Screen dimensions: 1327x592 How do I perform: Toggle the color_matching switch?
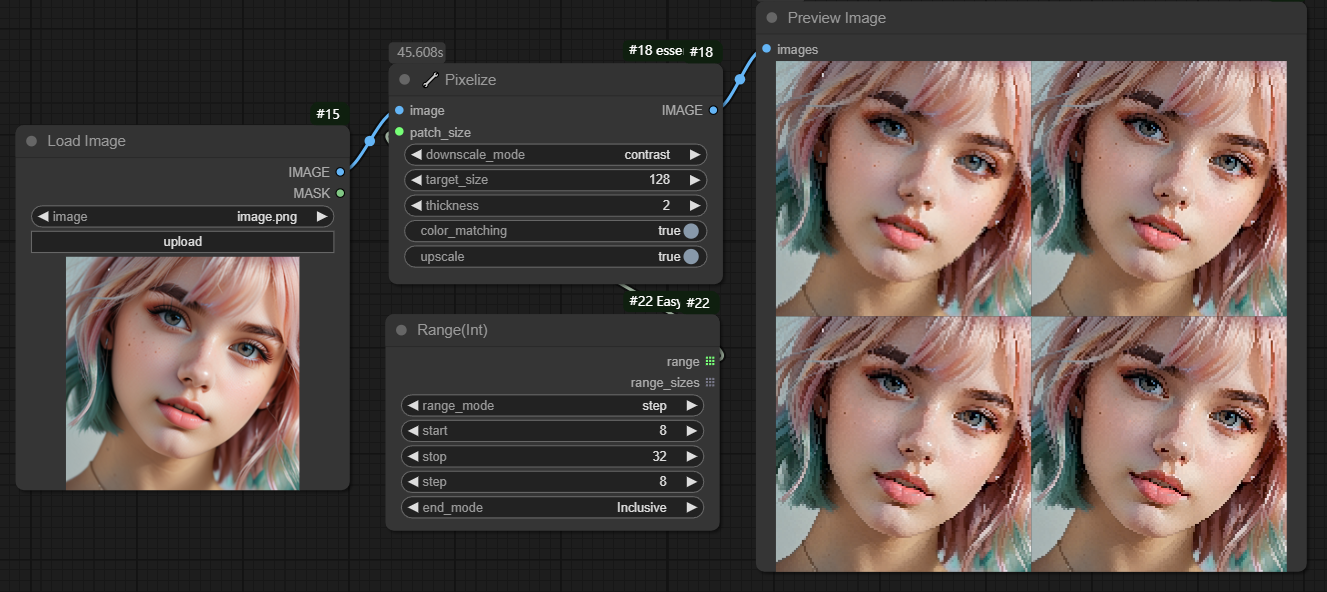pyautogui.click(x=690, y=231)
